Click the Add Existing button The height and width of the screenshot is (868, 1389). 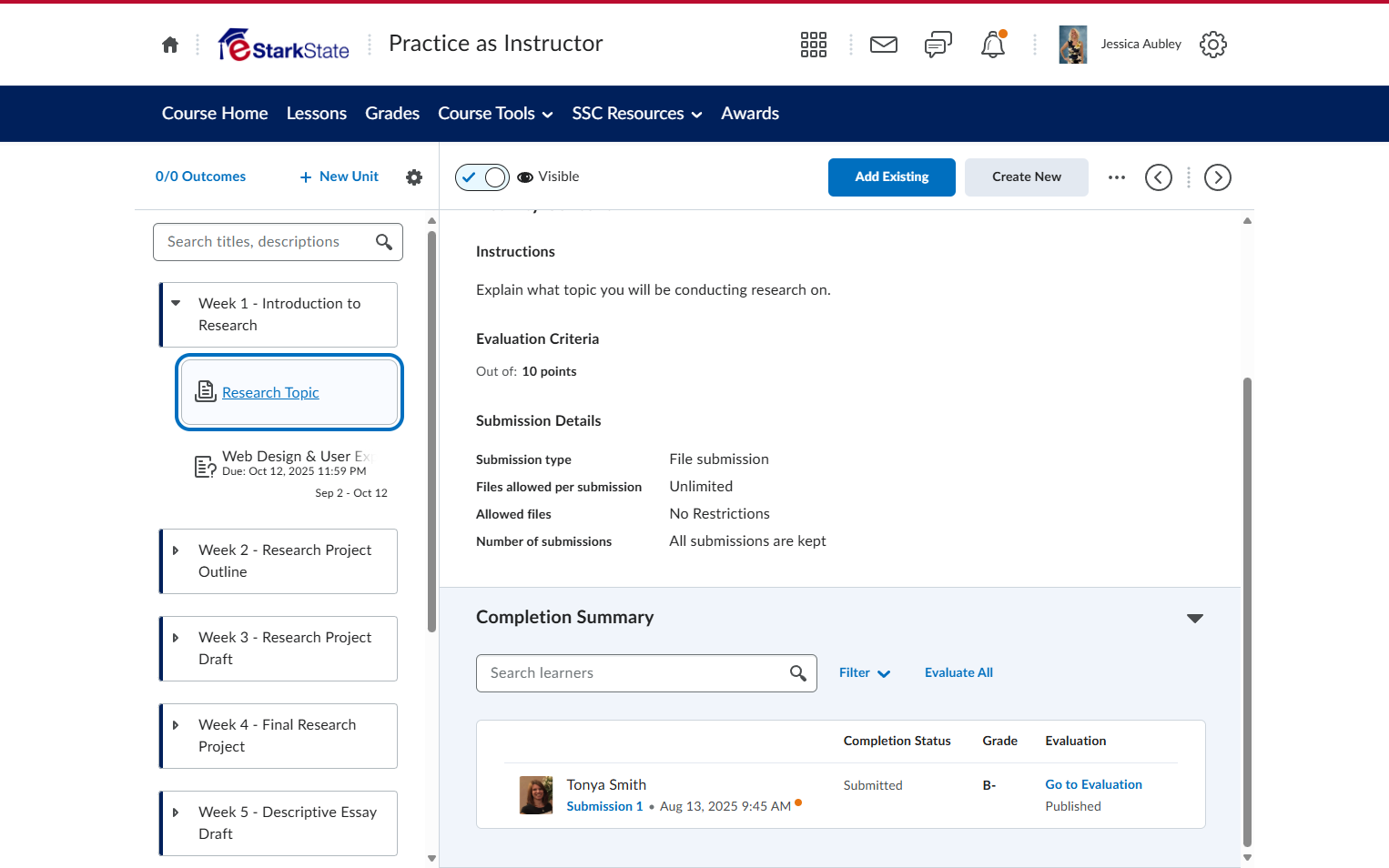click(x=892, y=177)
